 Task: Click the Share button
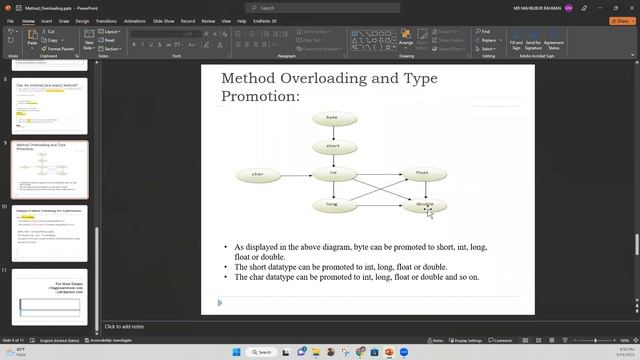[622, 21]
